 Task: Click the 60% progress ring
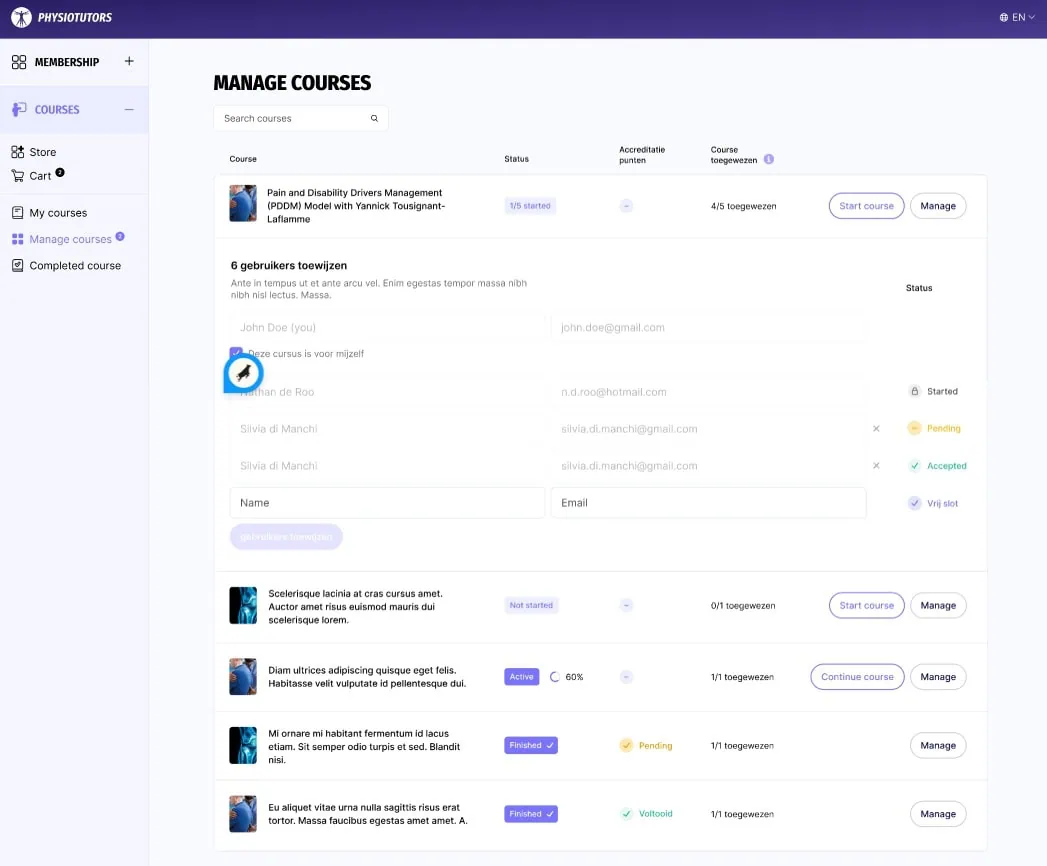pyautogui.click(x=554, y=676)
